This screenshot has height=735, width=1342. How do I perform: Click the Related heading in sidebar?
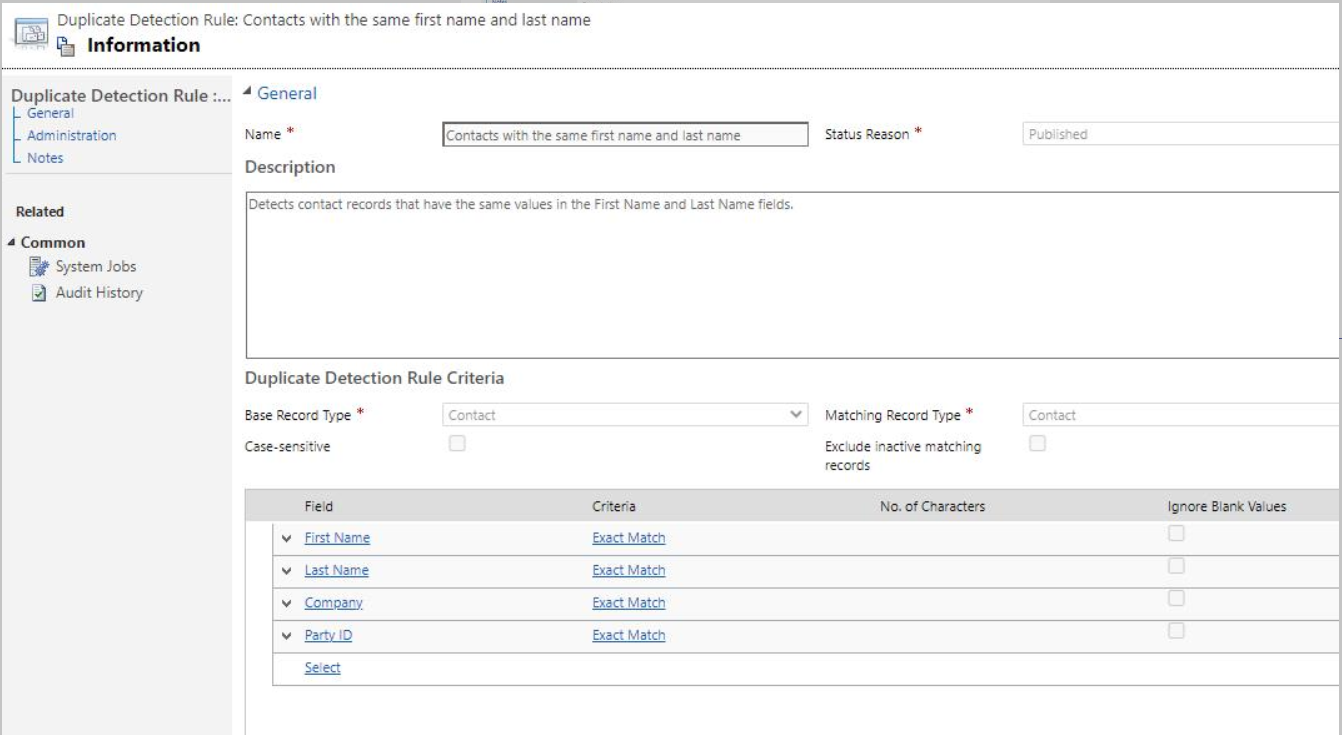click(40, 212)
